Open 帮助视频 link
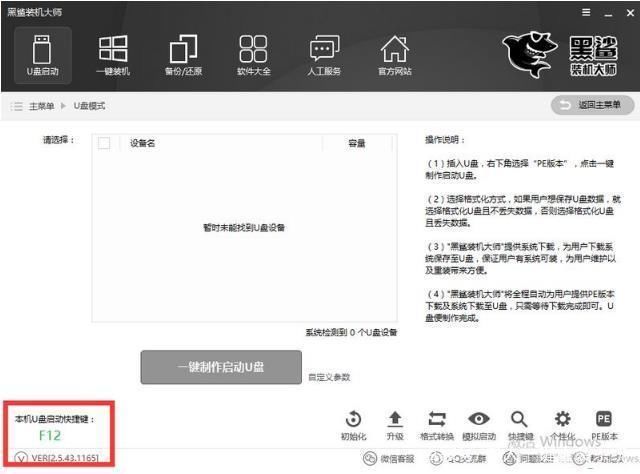Image resolution: width=640 pixels, height=474 pixels. (x=598, y=459)
